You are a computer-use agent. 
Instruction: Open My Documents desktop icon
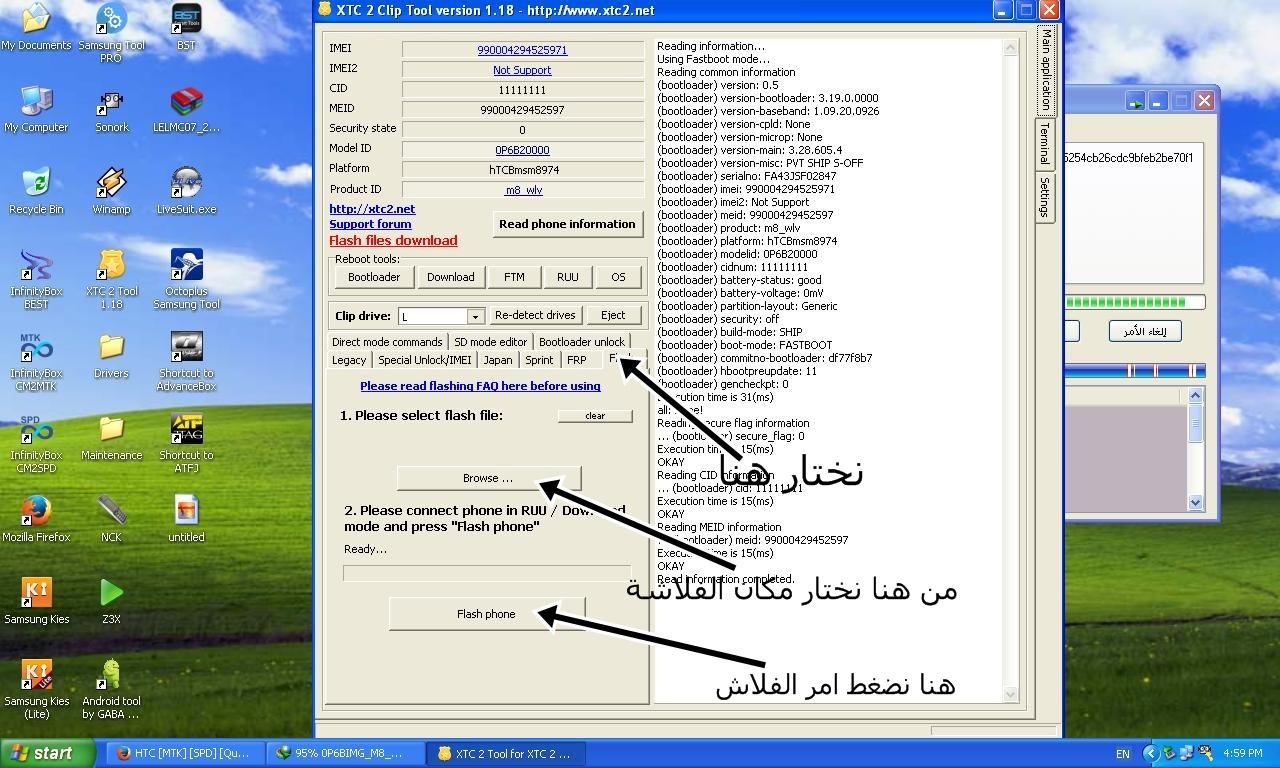pos(36,27)
